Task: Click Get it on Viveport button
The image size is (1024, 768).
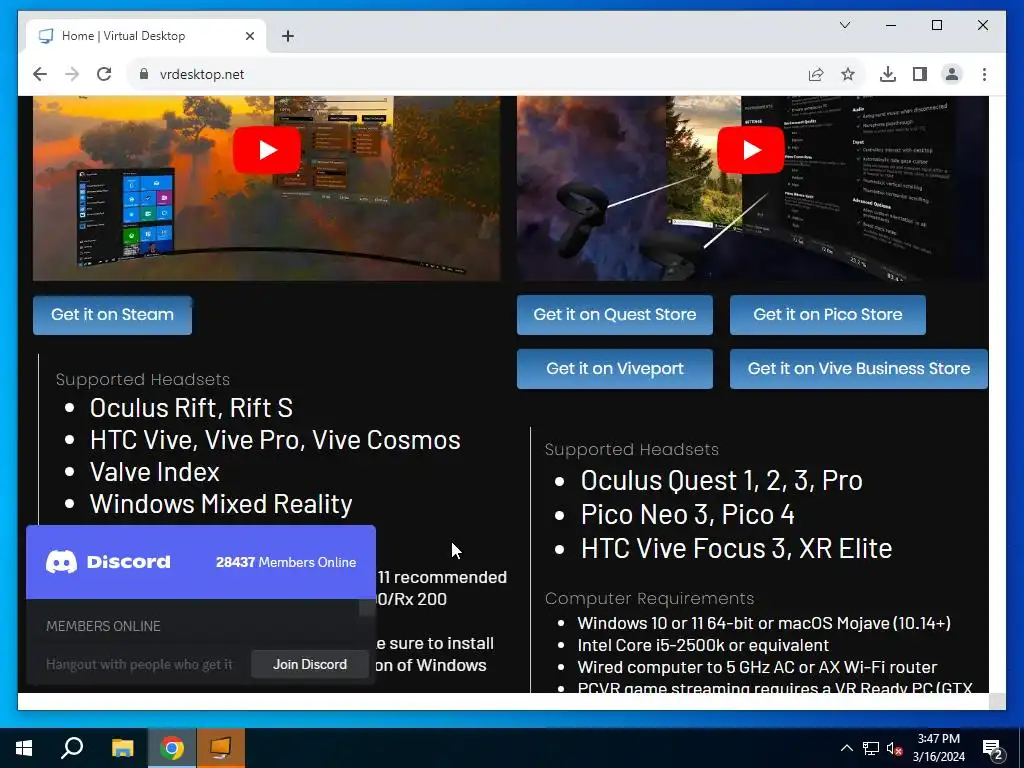Action: coord(615,369)
